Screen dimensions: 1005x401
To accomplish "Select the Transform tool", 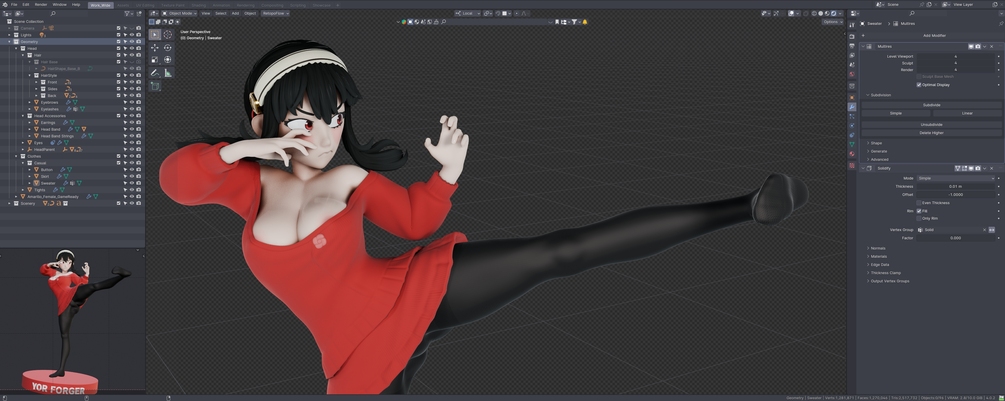I will (168, 60).
